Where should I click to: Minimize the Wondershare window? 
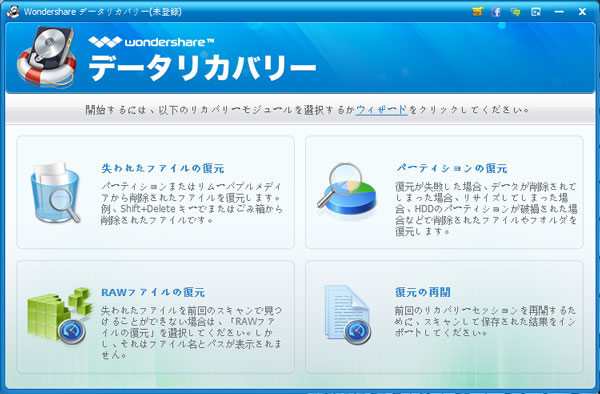click(559, 12)
